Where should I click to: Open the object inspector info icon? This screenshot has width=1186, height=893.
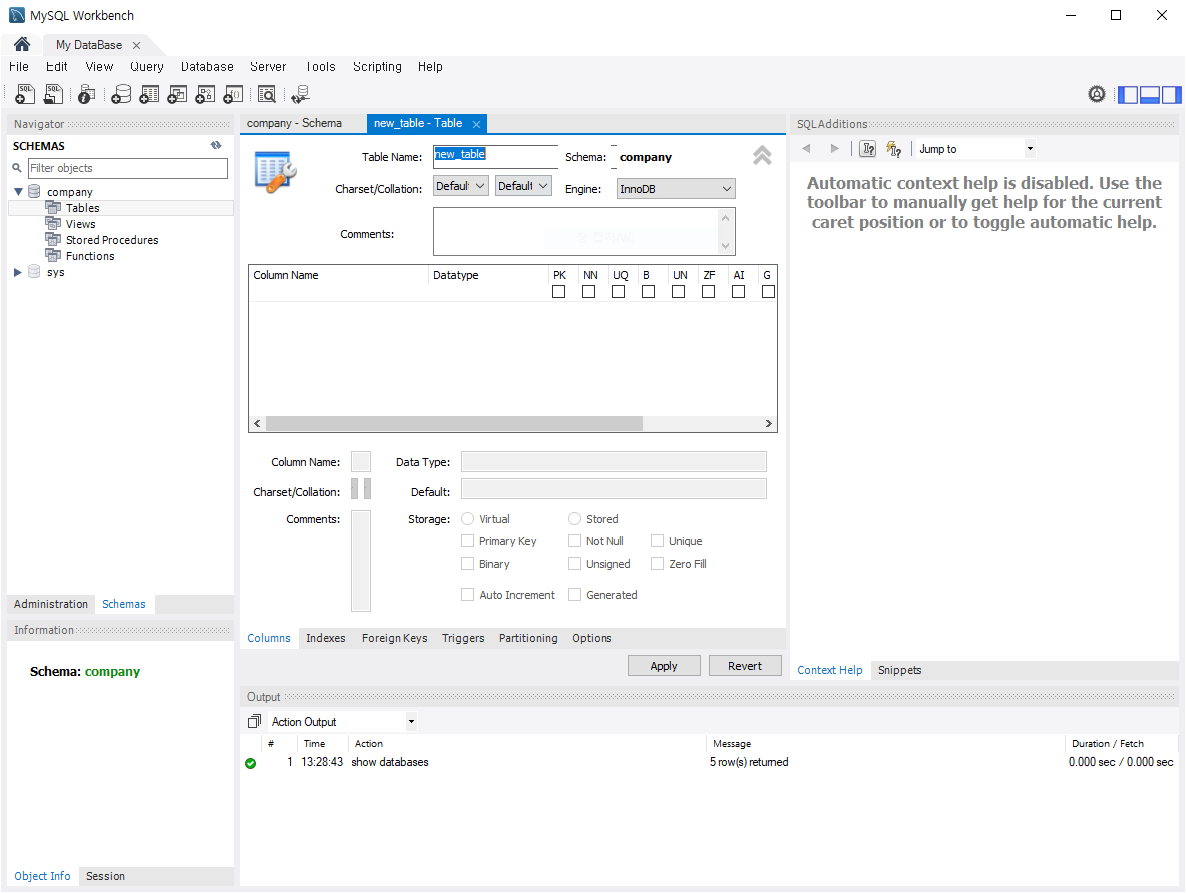87,94
